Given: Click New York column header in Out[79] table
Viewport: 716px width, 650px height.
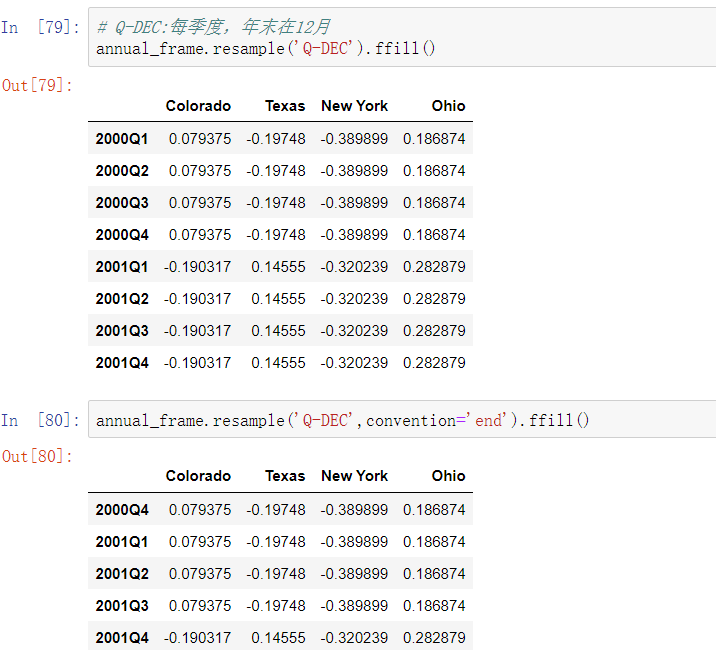Looking at the screenshot, I should pos(354,106).
